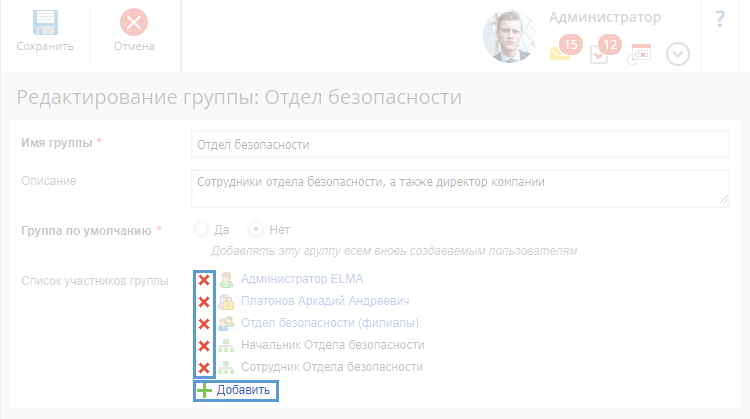
Task: Open help via the question mark icon
Action: [x=720, y=19]
